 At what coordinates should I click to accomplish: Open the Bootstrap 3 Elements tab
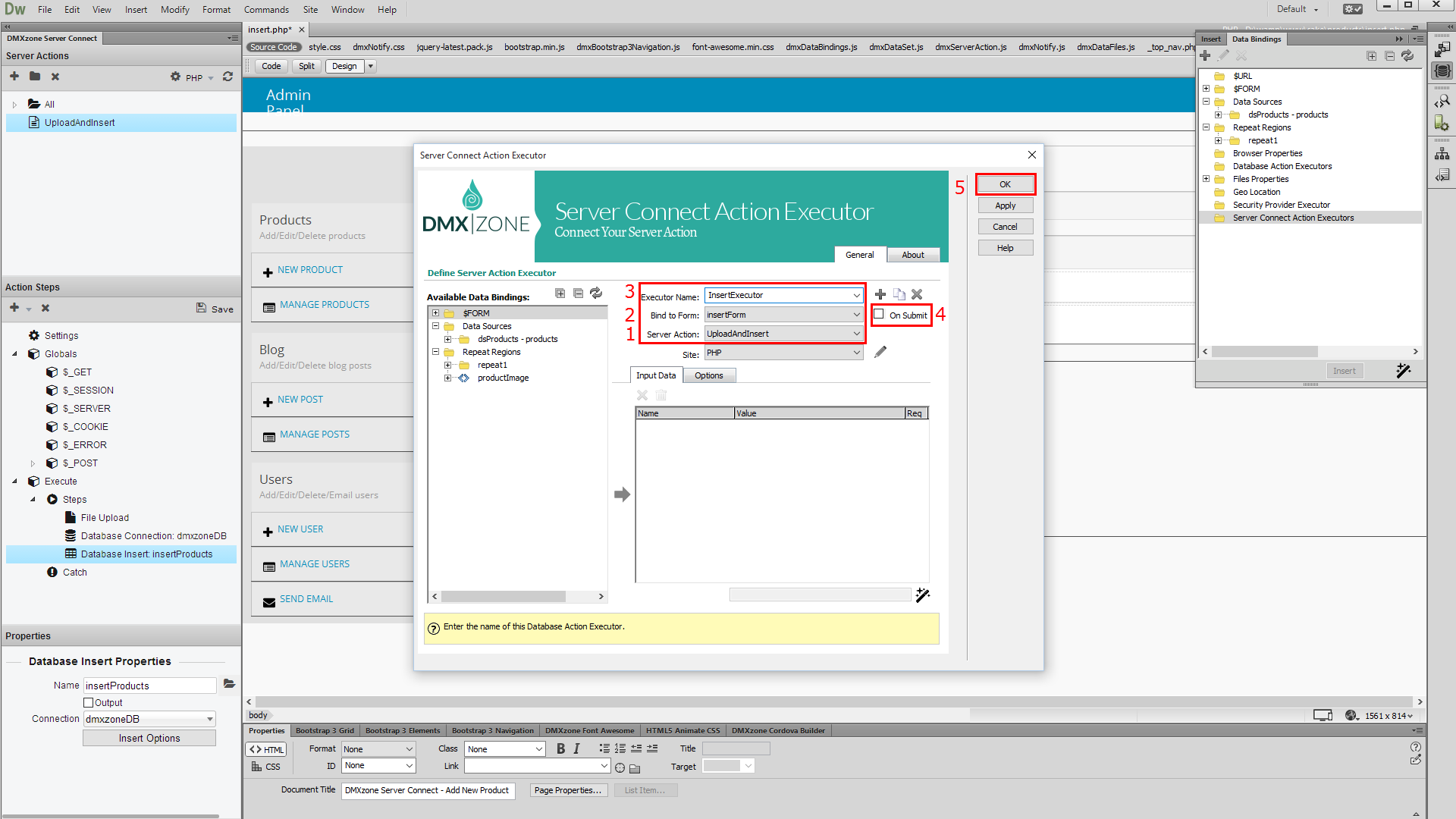pyautogui.click(x=403, y=731)
